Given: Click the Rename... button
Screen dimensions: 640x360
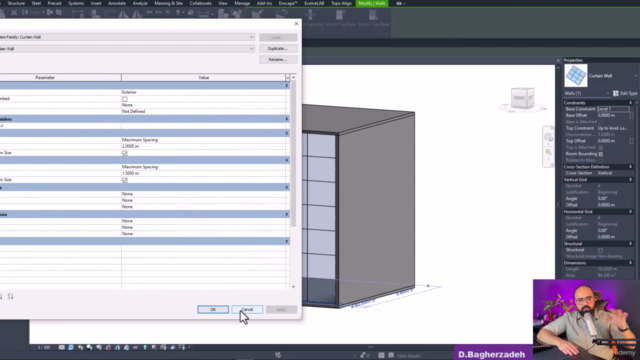Looking at the screenshot, I should tap(278, 60).
